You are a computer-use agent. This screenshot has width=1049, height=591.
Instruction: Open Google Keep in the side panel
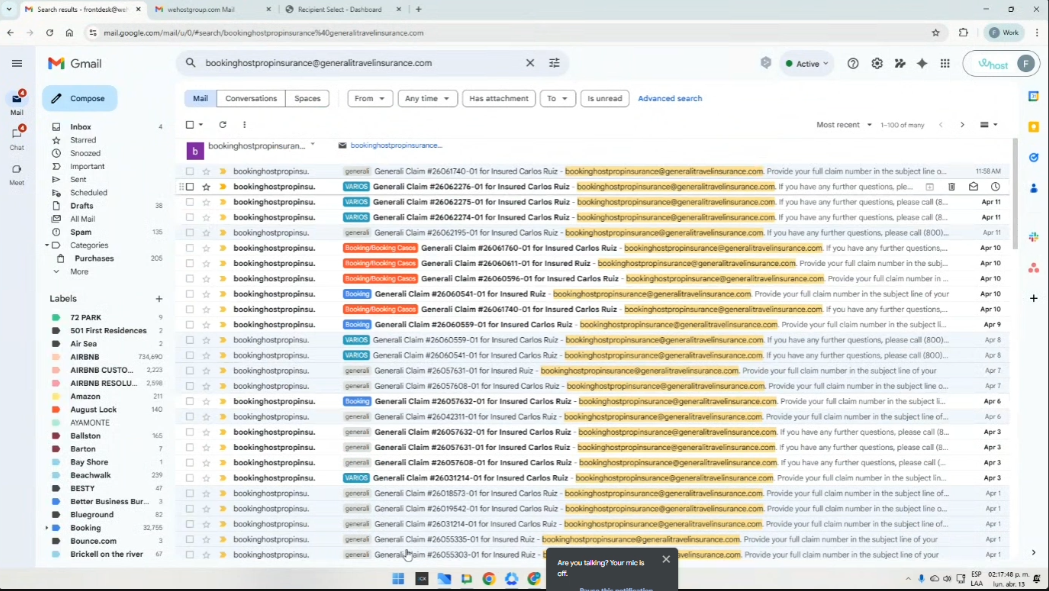1034,127
